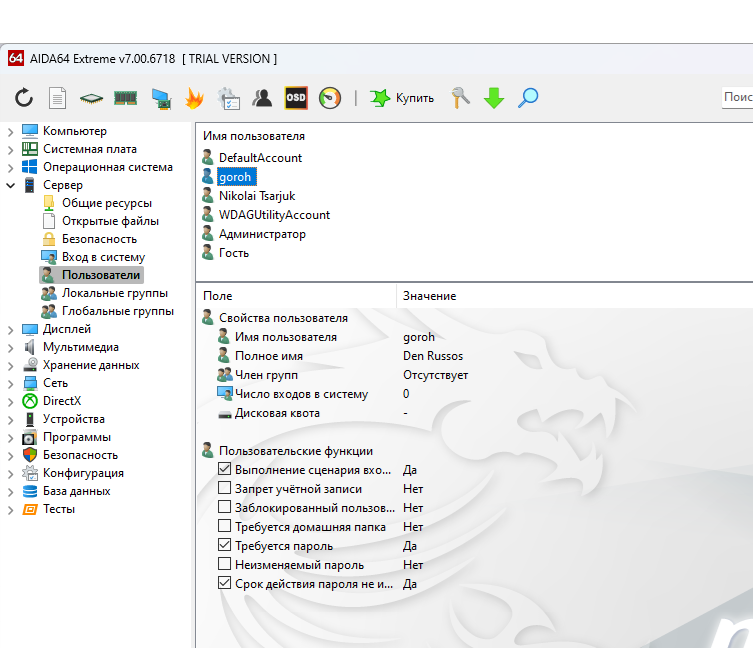Click Свойства пользователя group header

coord(283,318)
